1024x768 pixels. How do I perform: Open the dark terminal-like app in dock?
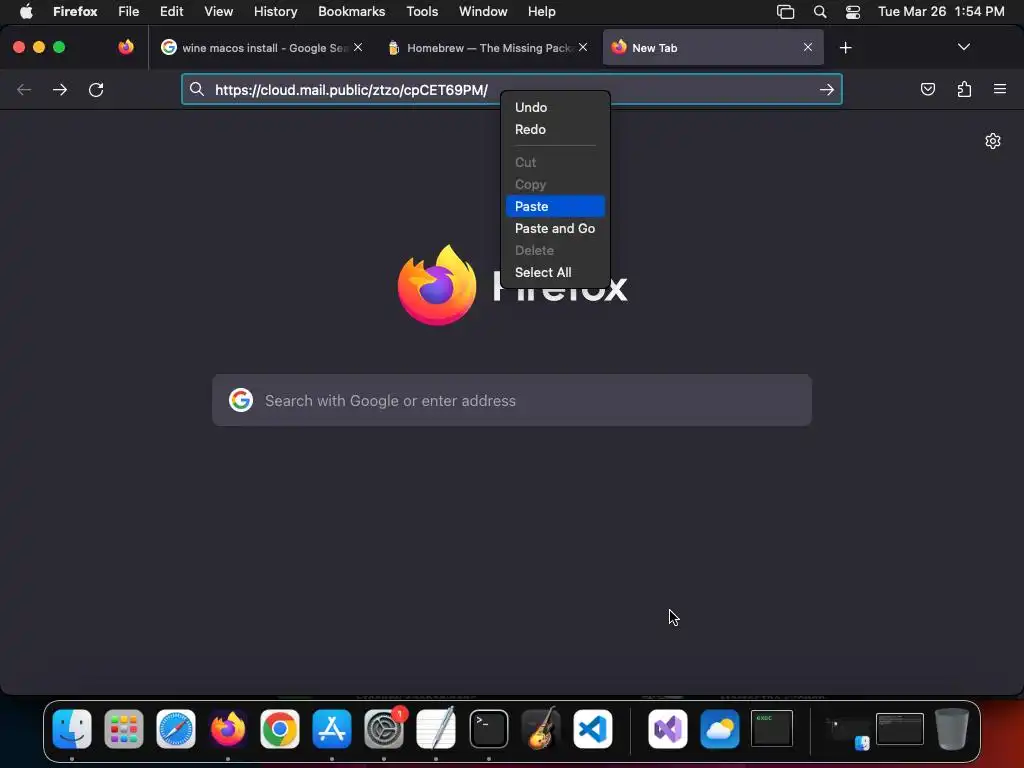(x=772, y=729)
